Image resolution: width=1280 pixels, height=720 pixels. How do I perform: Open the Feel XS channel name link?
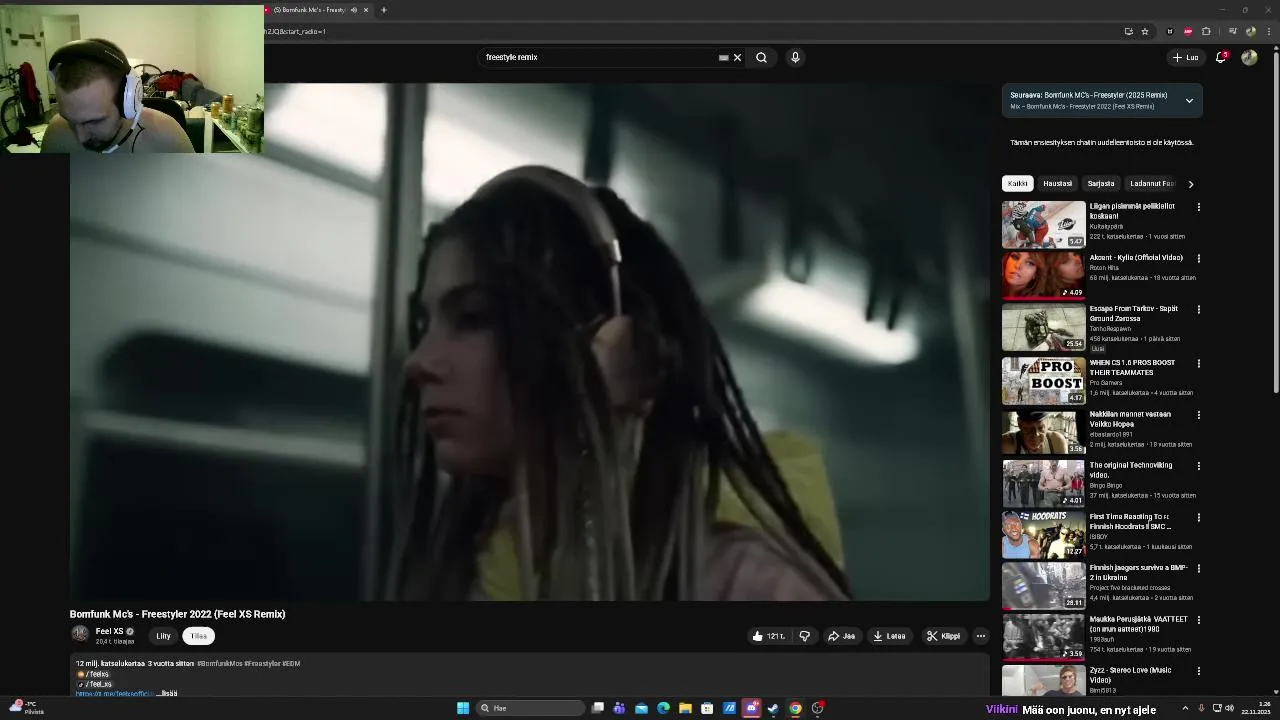(x=109, y=631)
